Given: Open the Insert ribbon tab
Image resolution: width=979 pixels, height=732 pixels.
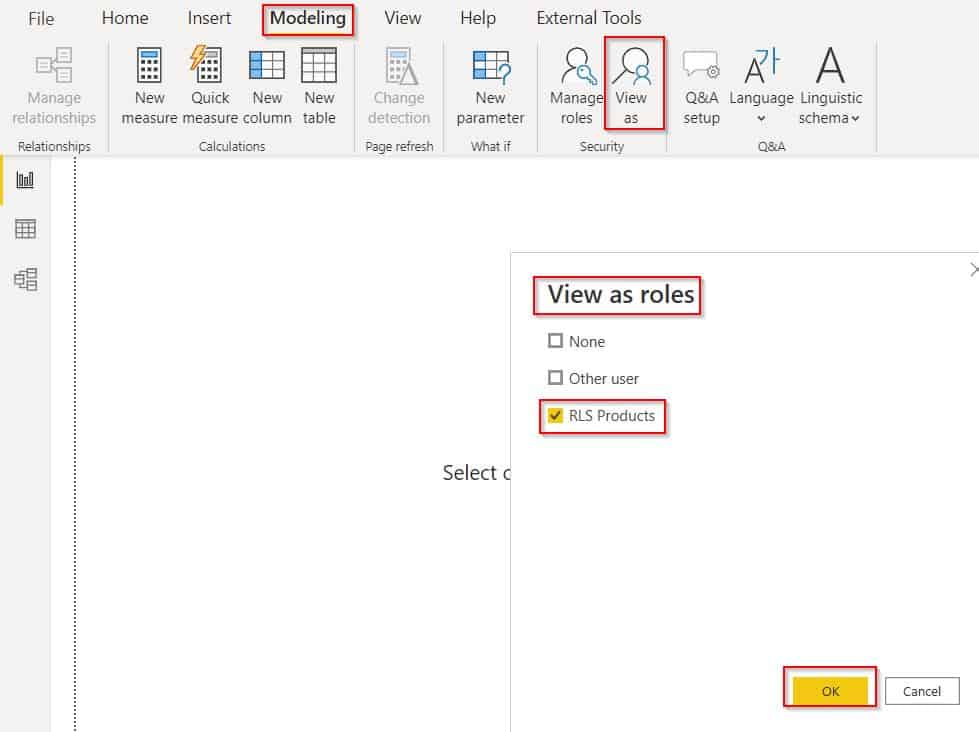Looking at the screenshot, I should point(209,18).
